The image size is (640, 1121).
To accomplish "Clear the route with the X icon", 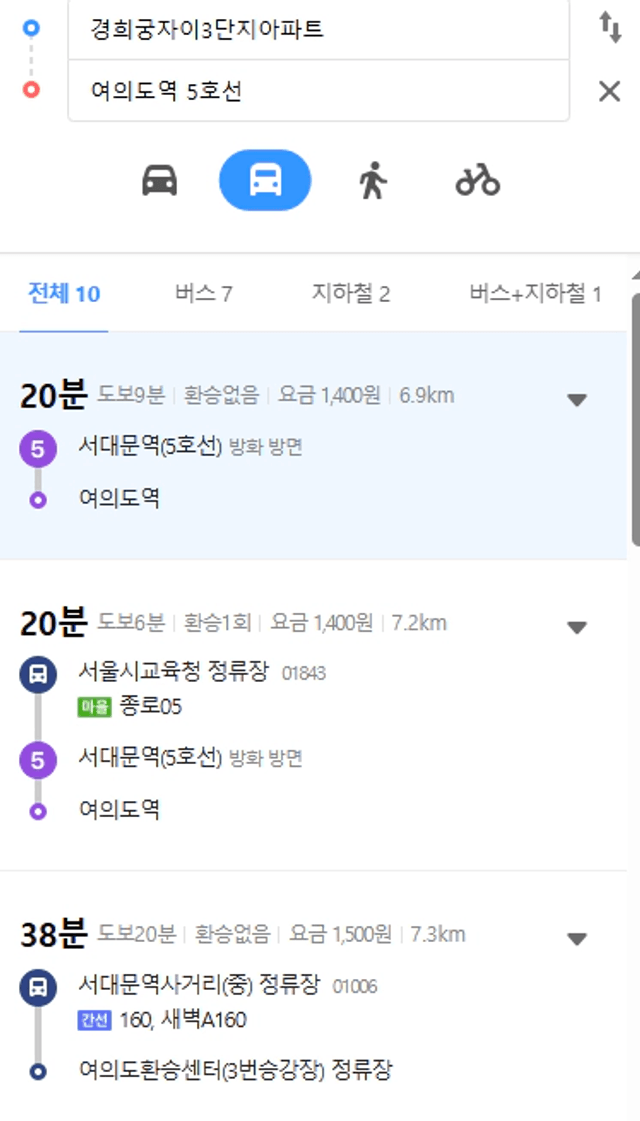I will tap(609, 91).
